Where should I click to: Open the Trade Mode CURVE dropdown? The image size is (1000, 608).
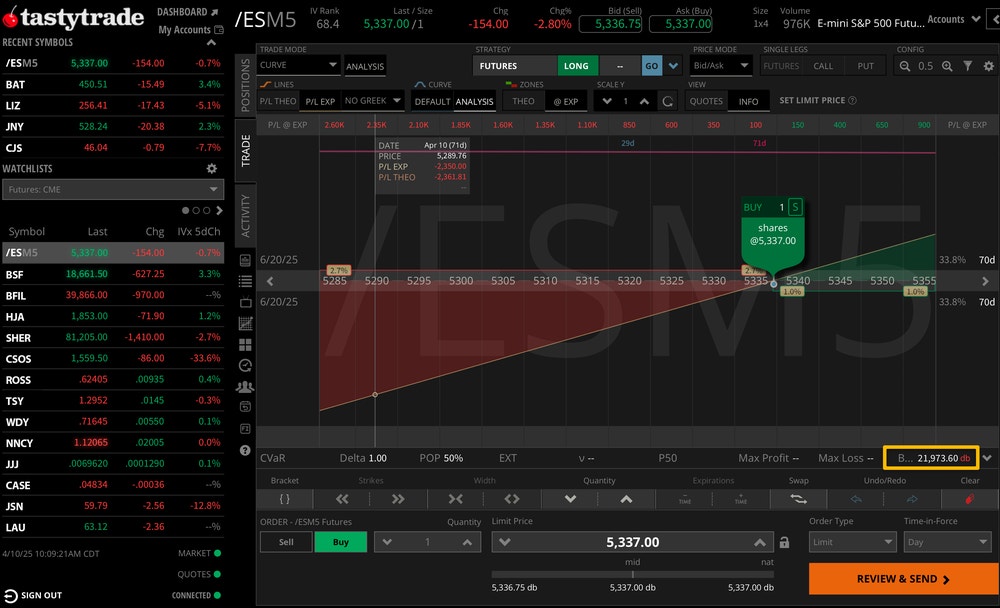(x=298, y=65)
